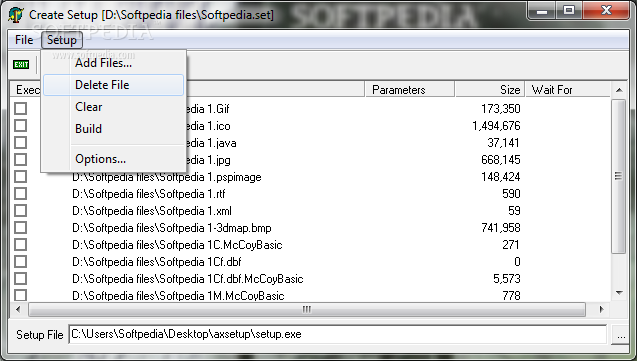Check the Exec box for Softpedia 1.ico
637x361 pixels.
point(20,125)
